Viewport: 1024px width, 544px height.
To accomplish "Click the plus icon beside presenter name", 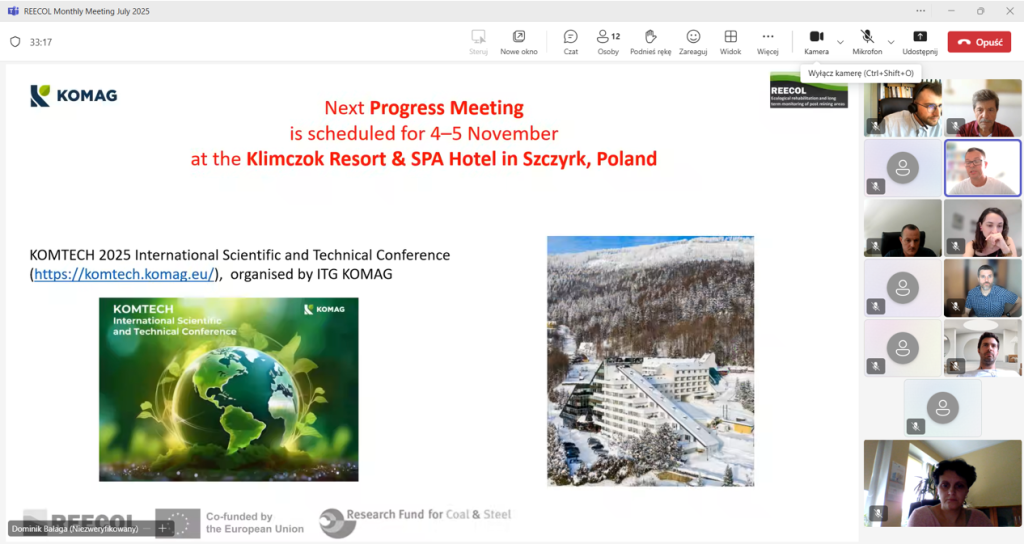I will point(163,528).
